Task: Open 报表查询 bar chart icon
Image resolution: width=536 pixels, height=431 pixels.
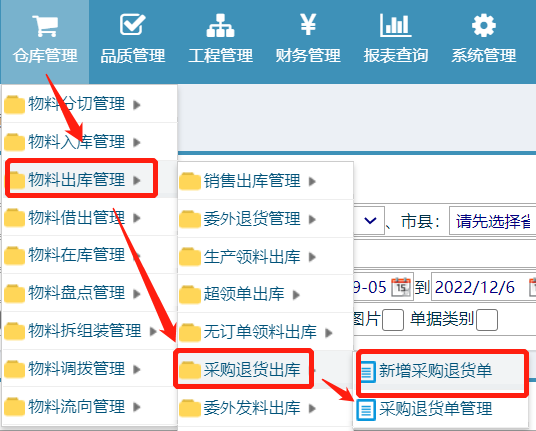Action: 396,25
